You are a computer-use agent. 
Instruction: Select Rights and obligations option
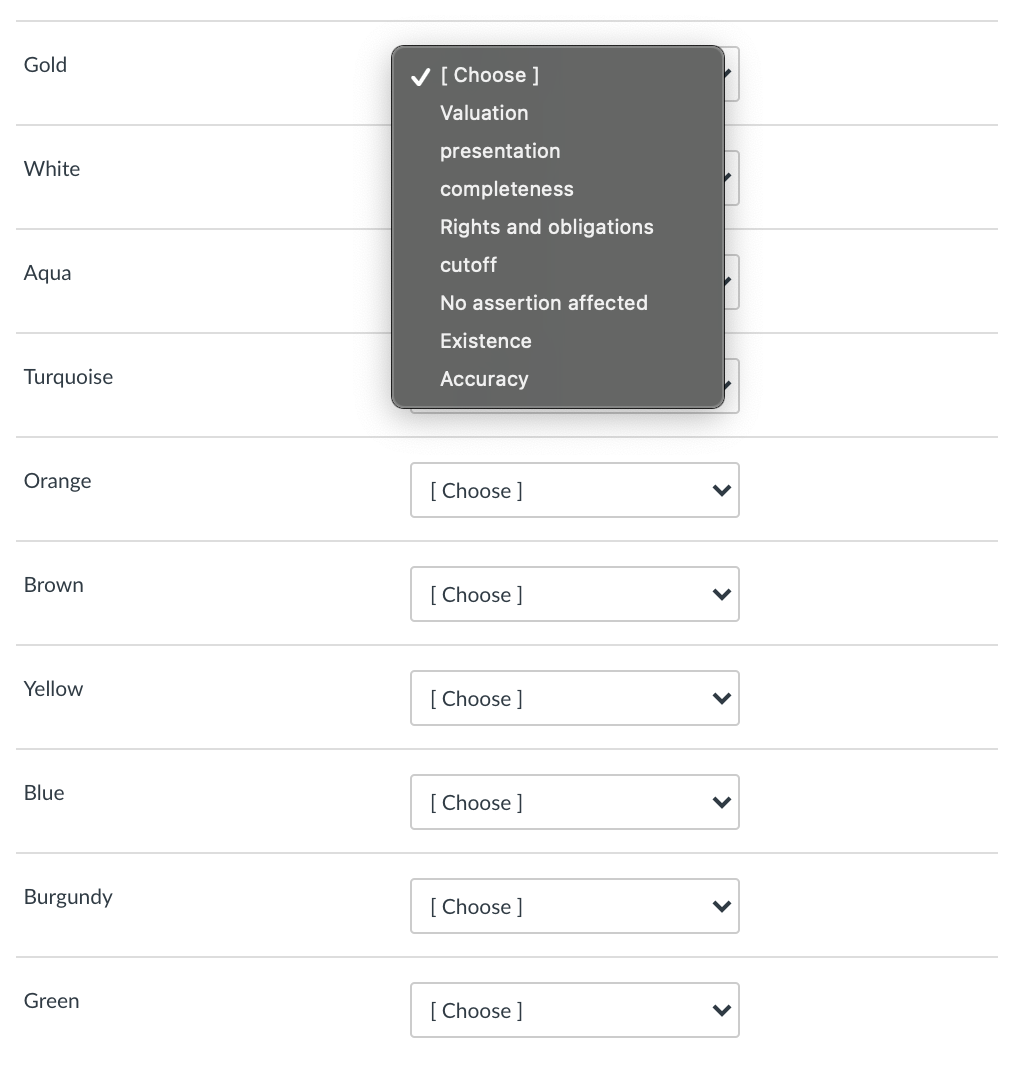click(546, 227)
